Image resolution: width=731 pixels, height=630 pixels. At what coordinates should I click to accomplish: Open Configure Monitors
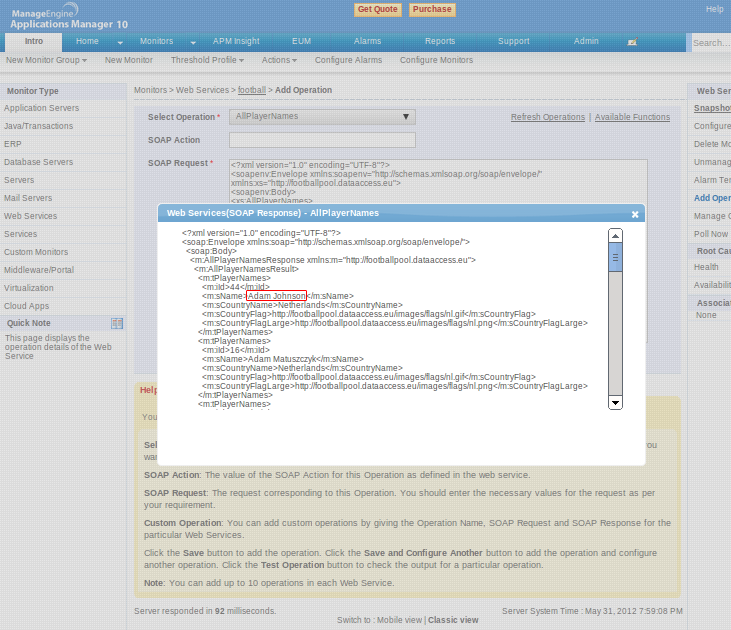tap(436, 60)
